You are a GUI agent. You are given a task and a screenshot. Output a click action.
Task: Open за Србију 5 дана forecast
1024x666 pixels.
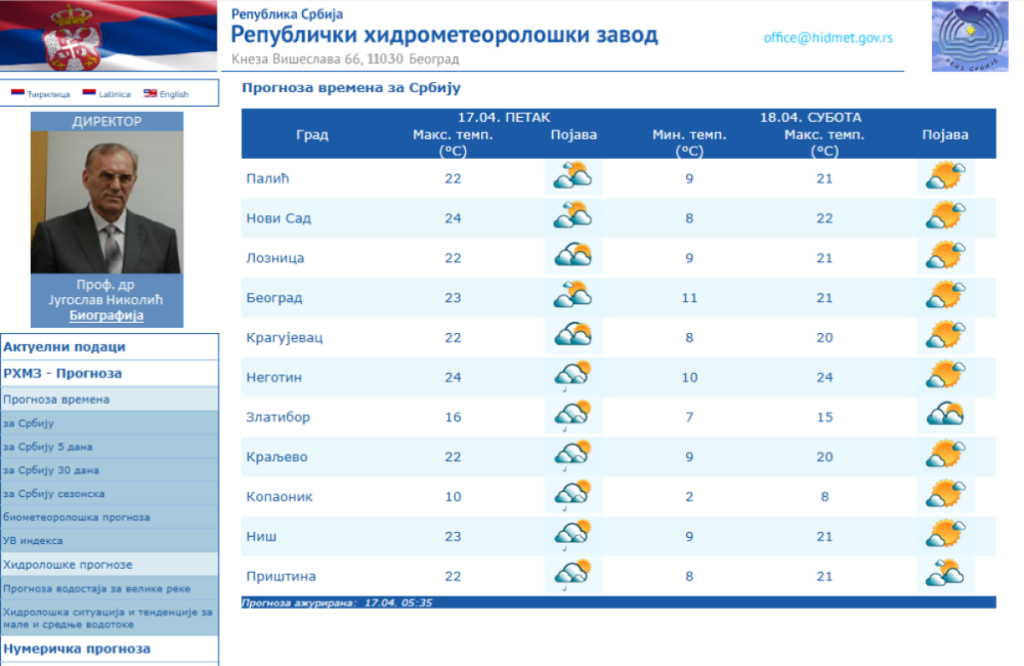tap(47, 447)
